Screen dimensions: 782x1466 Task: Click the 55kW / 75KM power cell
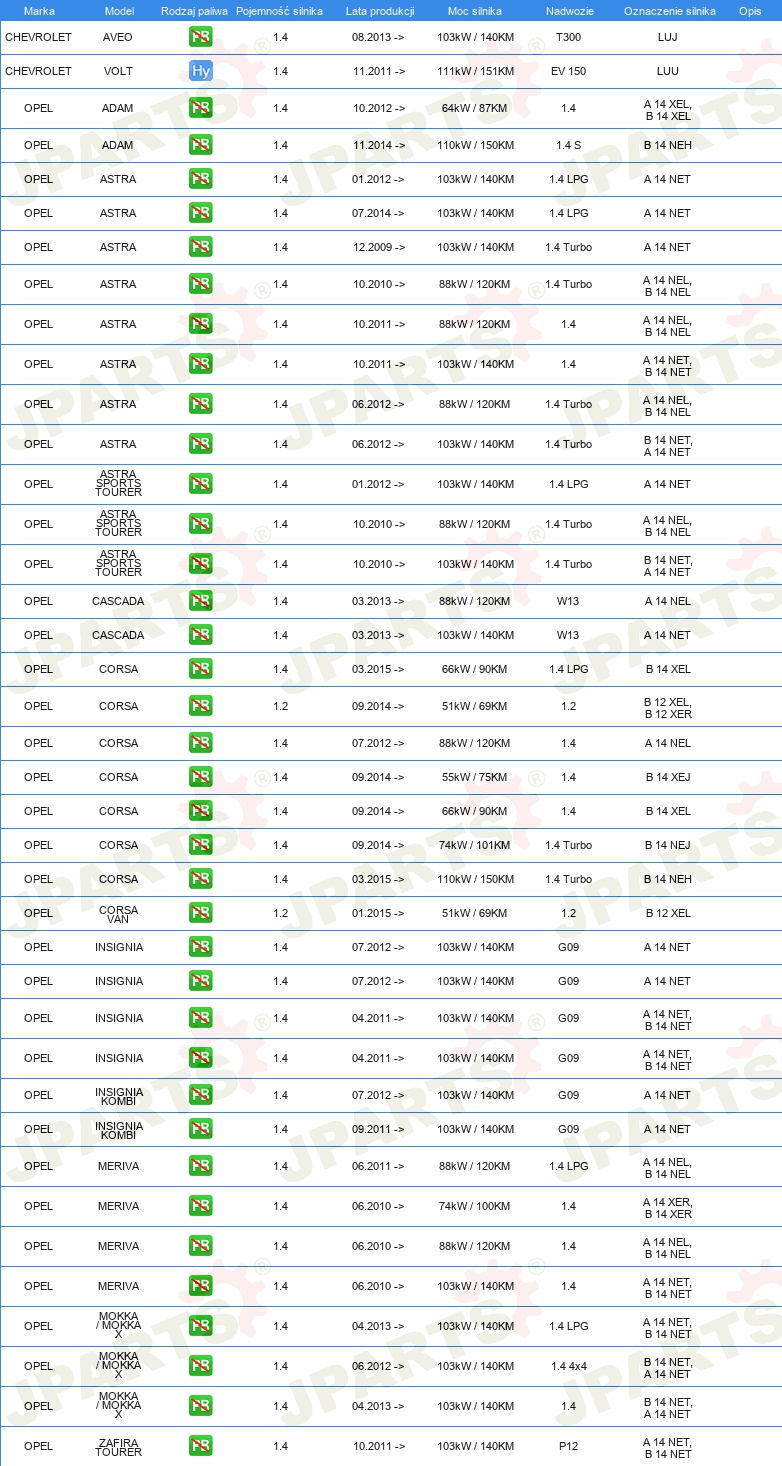click(x=475, y=777)
